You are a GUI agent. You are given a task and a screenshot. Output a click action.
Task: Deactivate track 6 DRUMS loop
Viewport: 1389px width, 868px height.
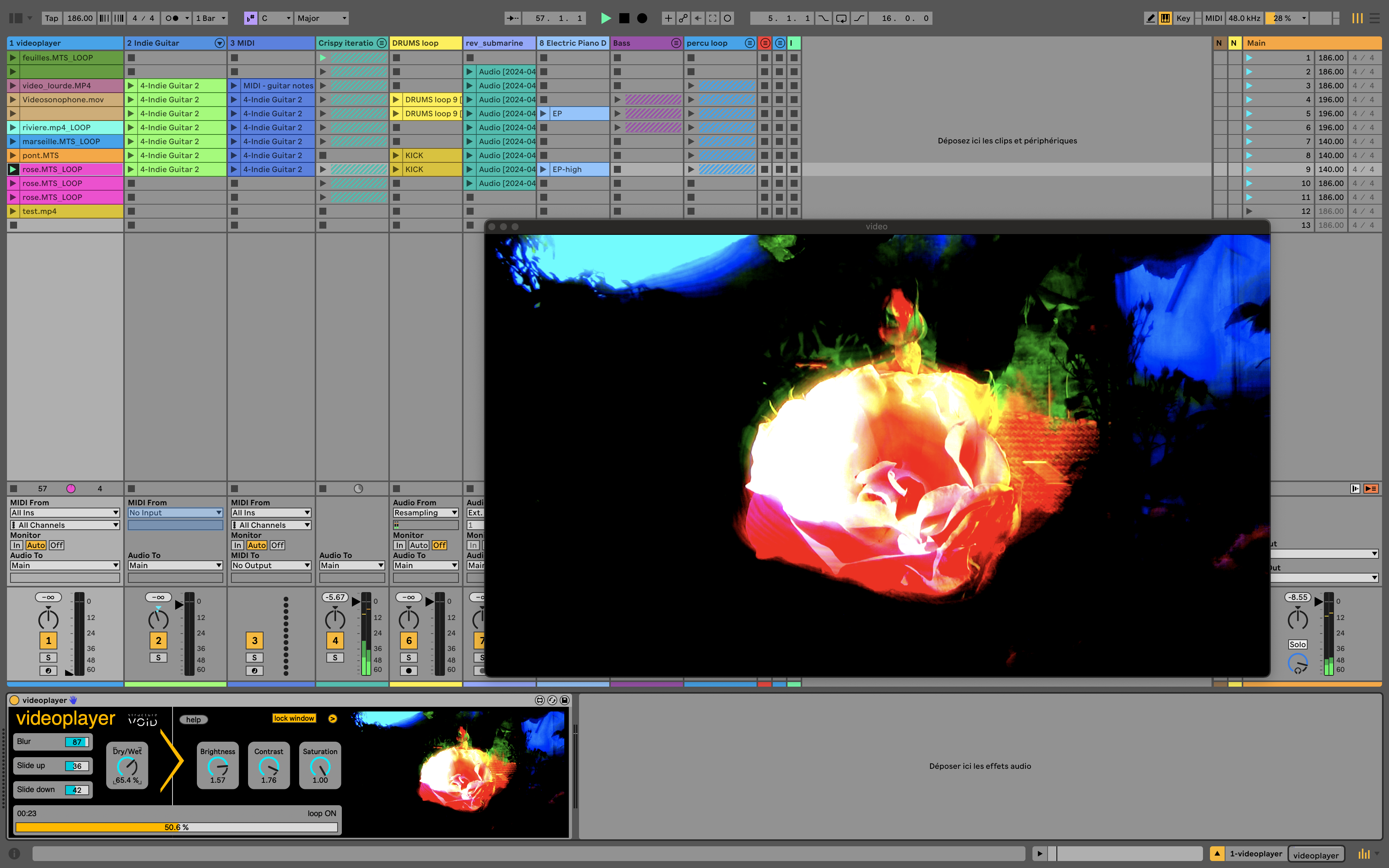408,641
